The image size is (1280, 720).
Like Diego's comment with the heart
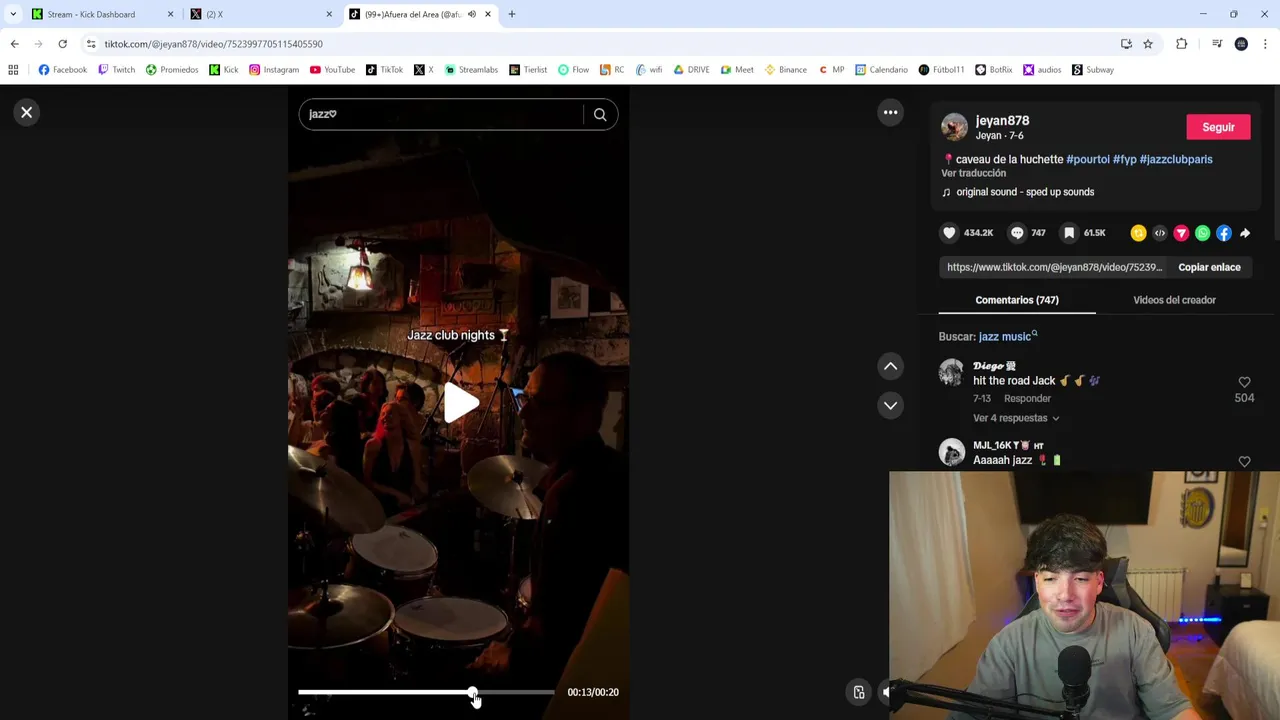coord(1244,382)
